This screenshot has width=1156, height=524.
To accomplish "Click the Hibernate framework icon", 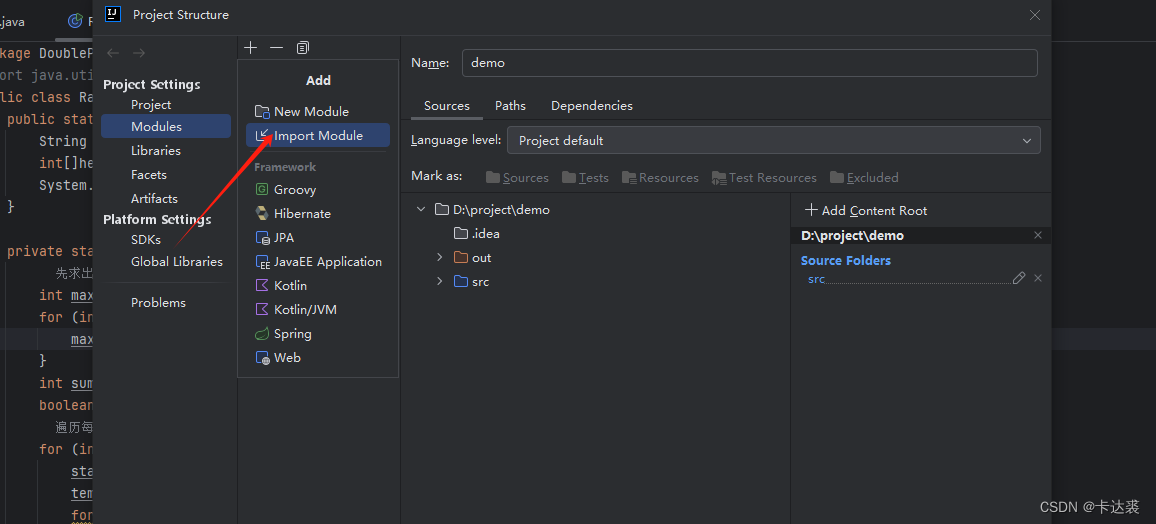I will pyautogui.click(x=262, y=214).
